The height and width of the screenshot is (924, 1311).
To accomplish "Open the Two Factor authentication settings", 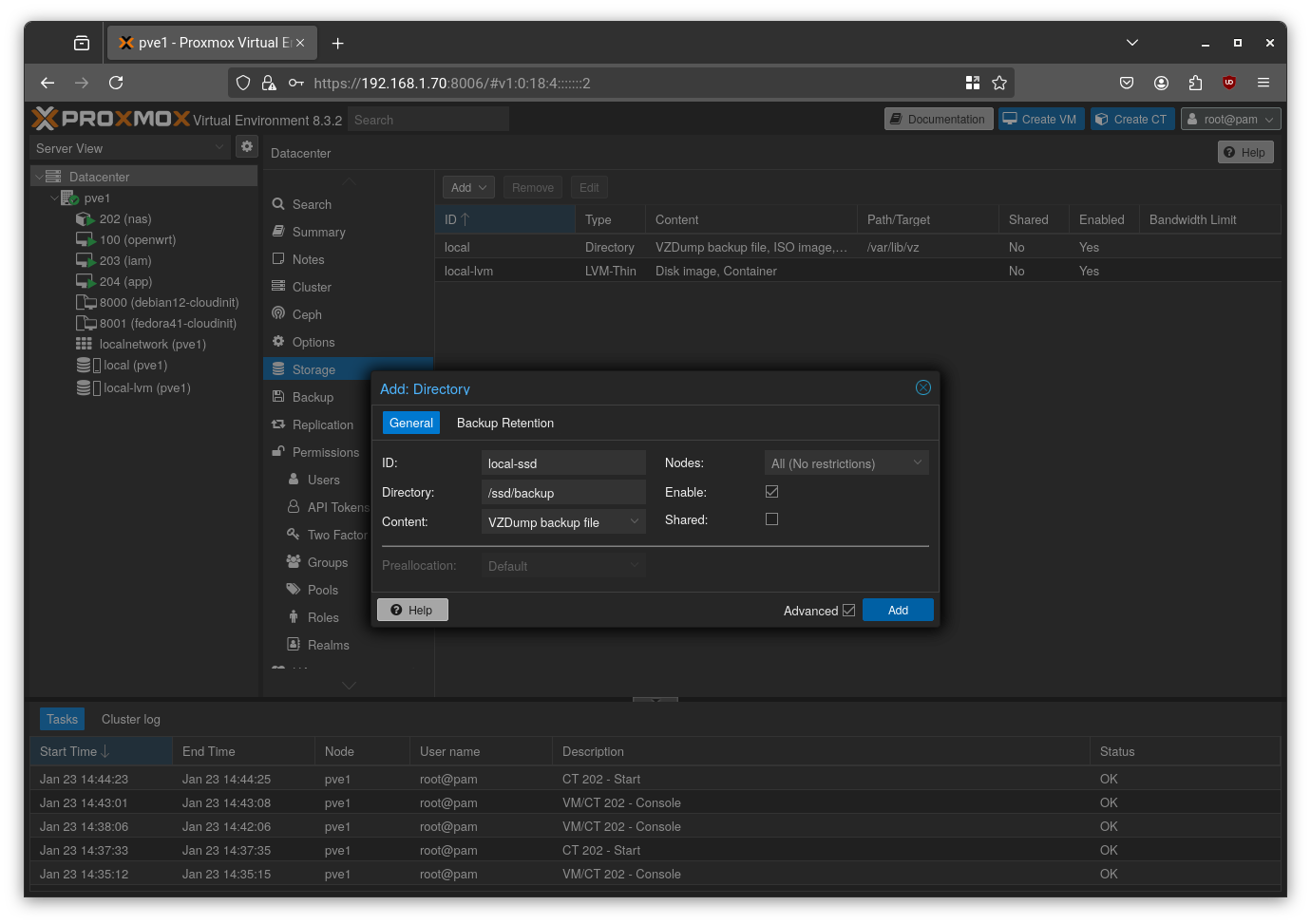I will click(x=334, y=535).
